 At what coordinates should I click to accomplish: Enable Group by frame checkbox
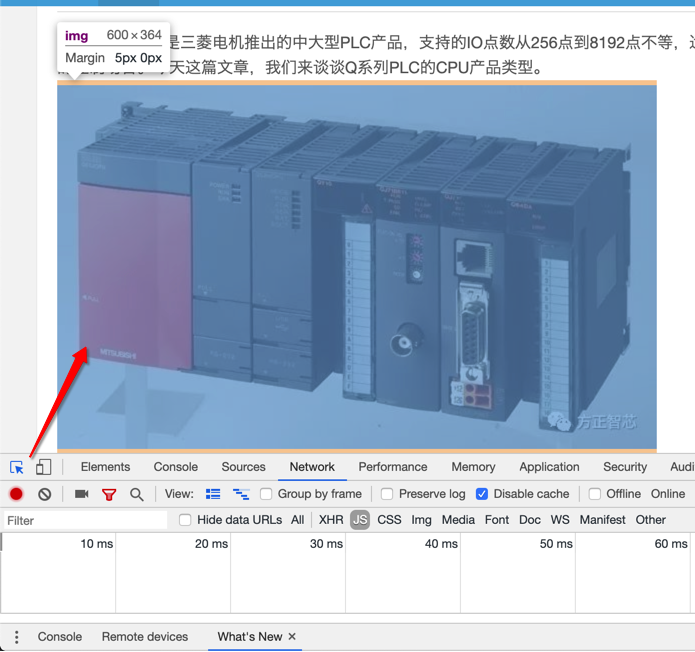(x=266, y=494)
